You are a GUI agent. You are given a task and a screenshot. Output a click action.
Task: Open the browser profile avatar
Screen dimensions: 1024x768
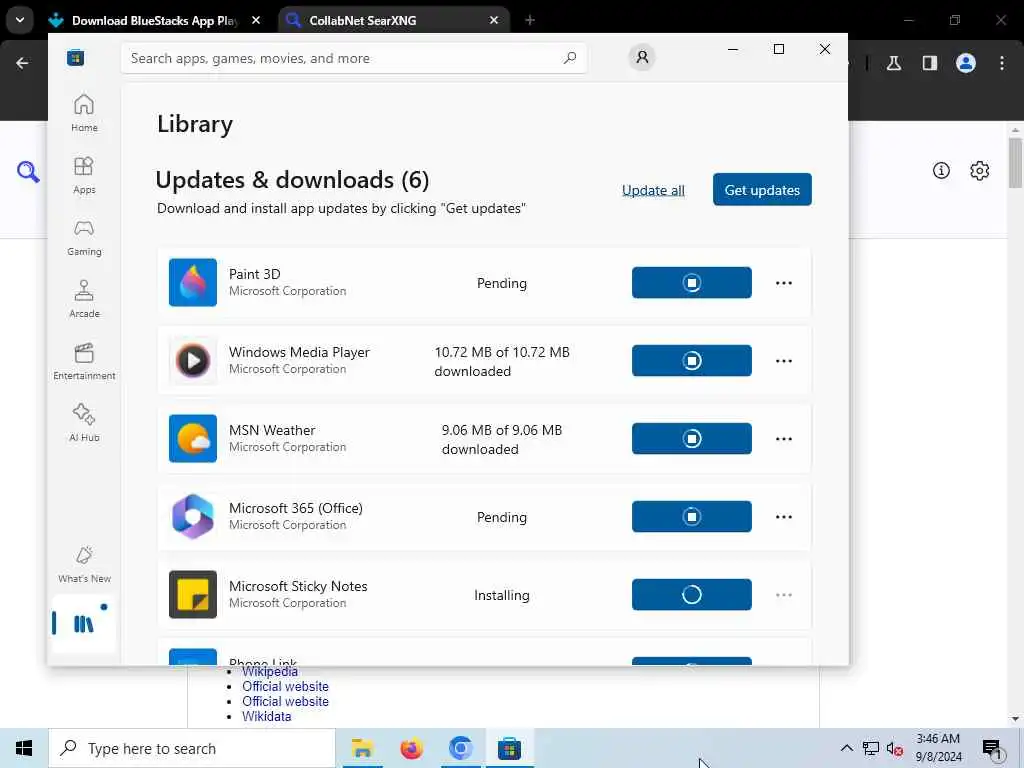[966, 63]
